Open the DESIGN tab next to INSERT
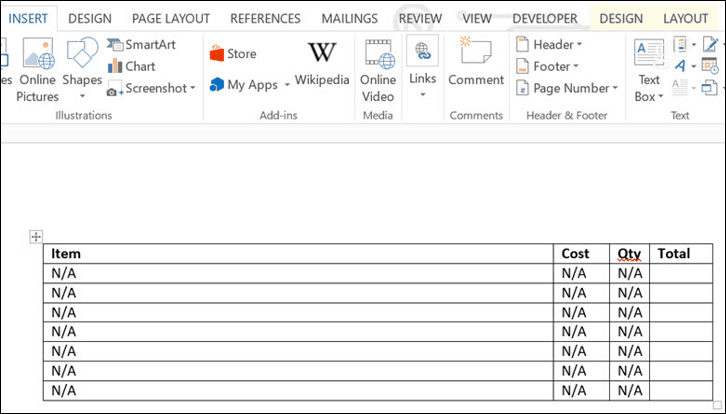This screenshot has width=726, height=414. (90, 19)
